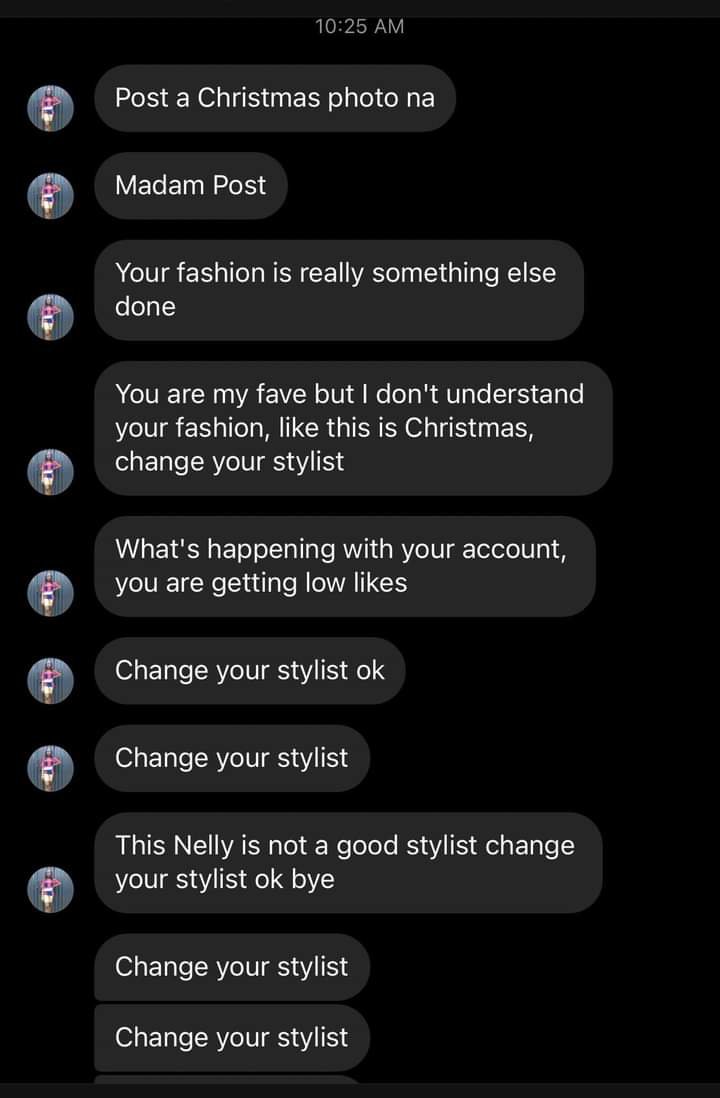Select "Your fashion is really something else done" bubble
The height and width of the screenshot is (1098, 720).
[x=338, y=289]
